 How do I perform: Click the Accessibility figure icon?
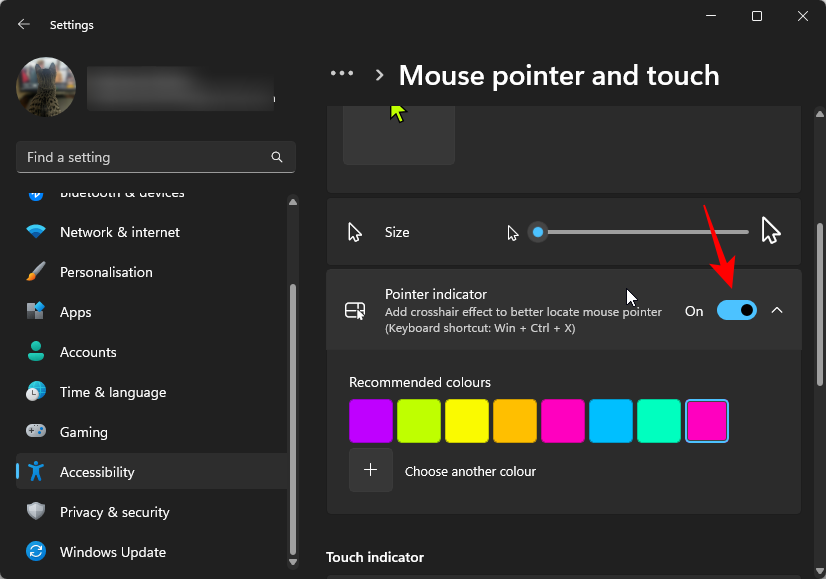(36, 471)
